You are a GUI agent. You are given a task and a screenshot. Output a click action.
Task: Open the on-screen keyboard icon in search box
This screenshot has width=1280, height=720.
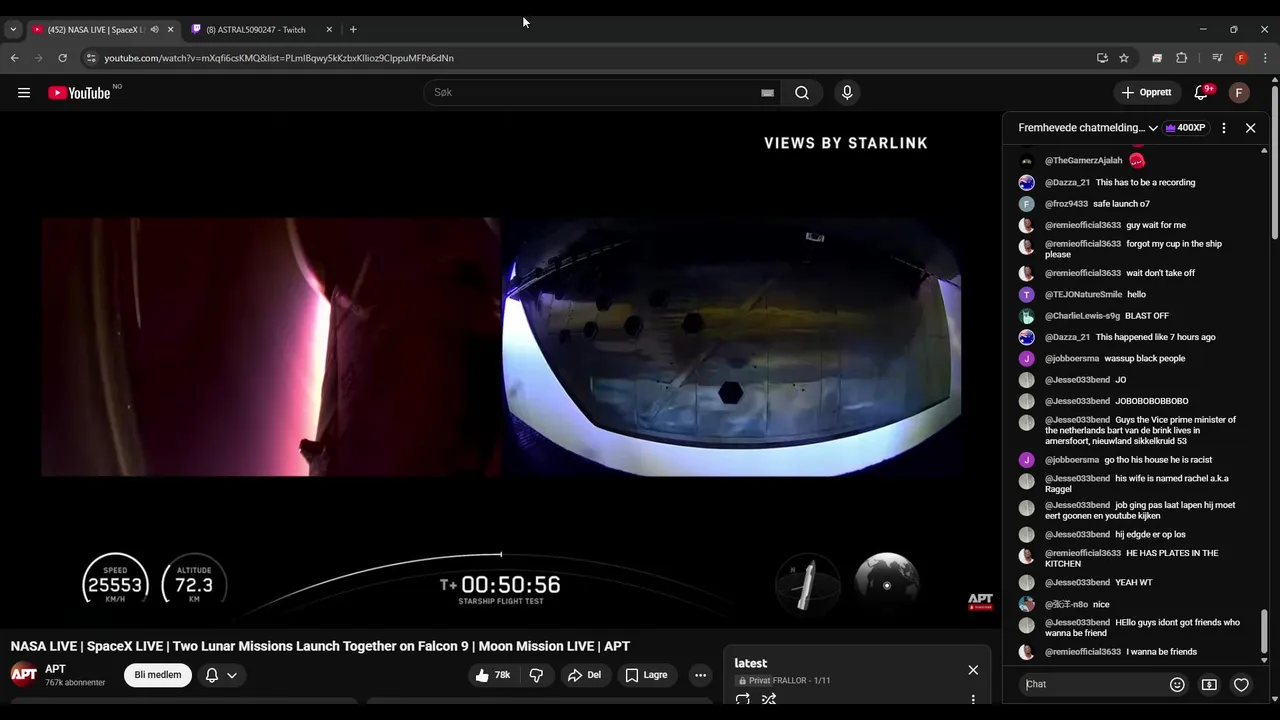click(x=767, y=93)
